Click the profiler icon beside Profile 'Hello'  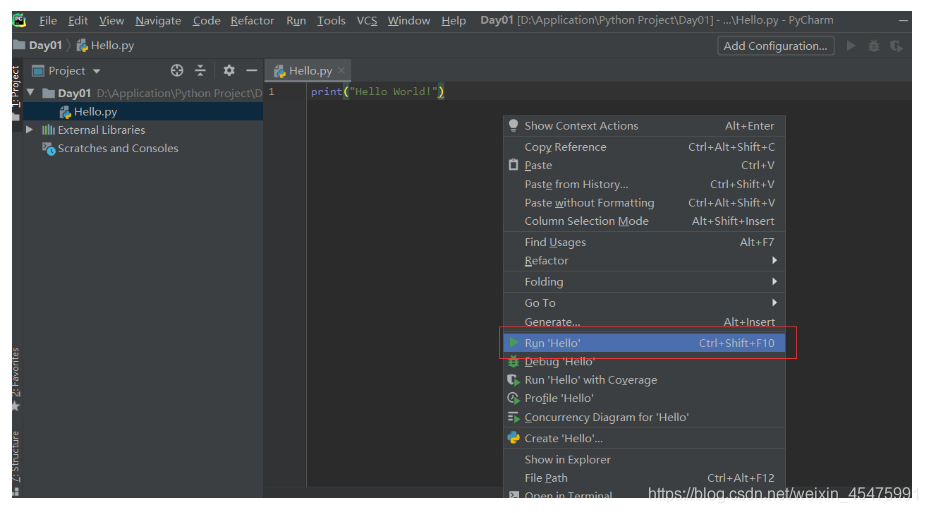coord(513,398)
